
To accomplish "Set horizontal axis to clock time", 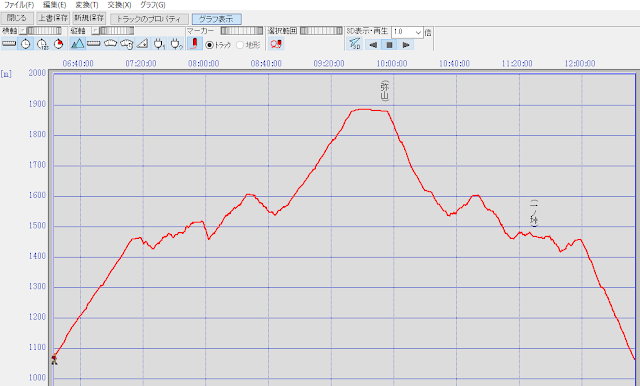I will [26, 44].
